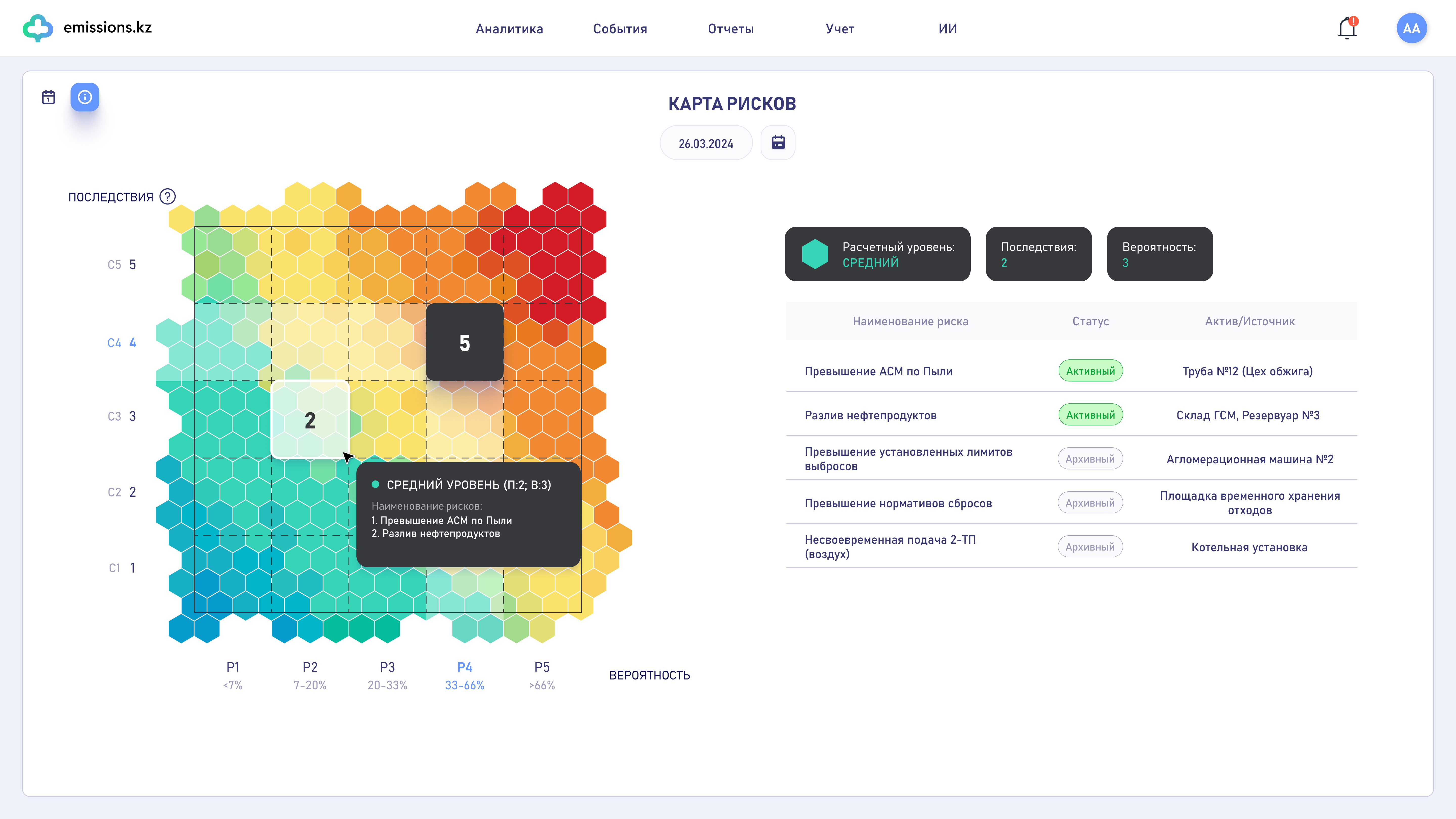
Task: Click Архивный badge for Превышение нормативов сбросов
Action: point(1090,503)
